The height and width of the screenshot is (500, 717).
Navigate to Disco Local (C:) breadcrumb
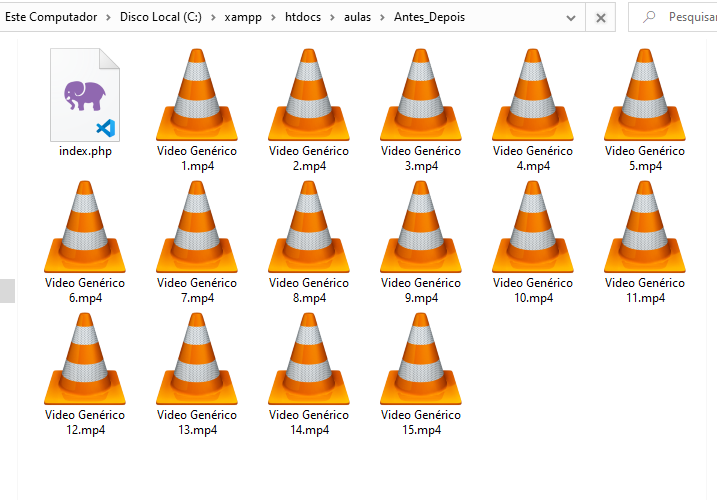(x=161, y=17)
